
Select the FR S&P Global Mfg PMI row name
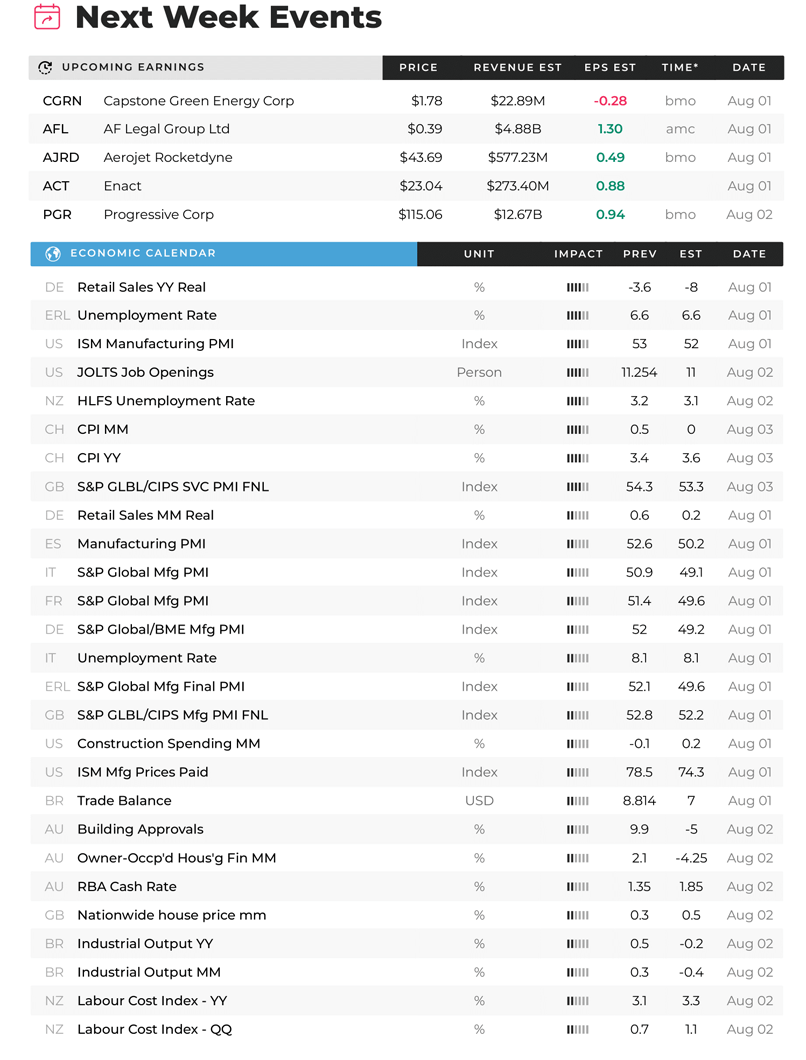click(143, 601)
